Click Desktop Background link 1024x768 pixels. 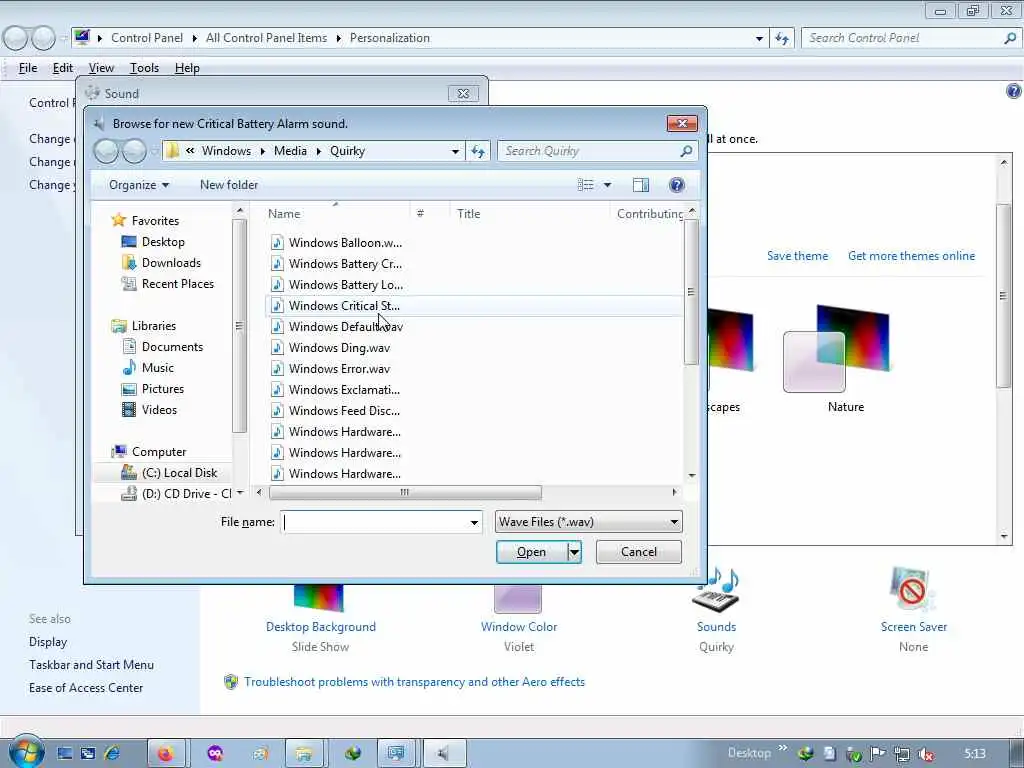point(321,627)
